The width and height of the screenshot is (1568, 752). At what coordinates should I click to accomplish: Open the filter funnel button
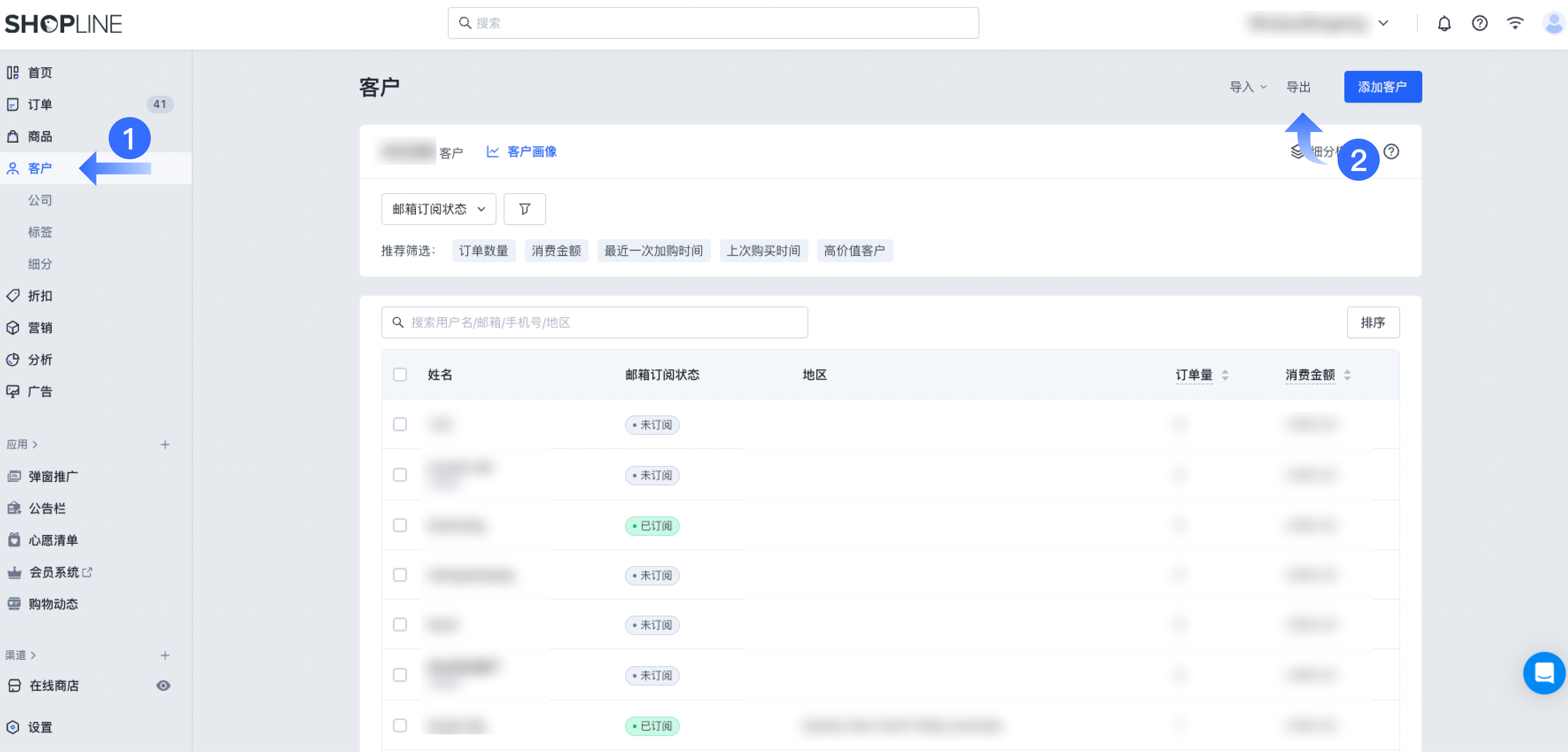[x=525, y=209]
